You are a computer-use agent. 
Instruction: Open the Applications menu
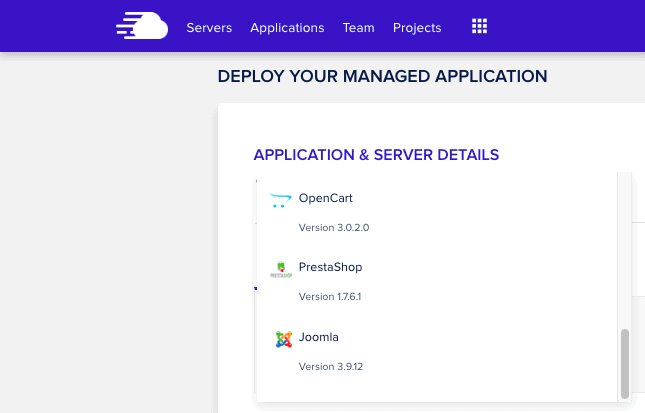pyautogui.click(x=287, y=28)
